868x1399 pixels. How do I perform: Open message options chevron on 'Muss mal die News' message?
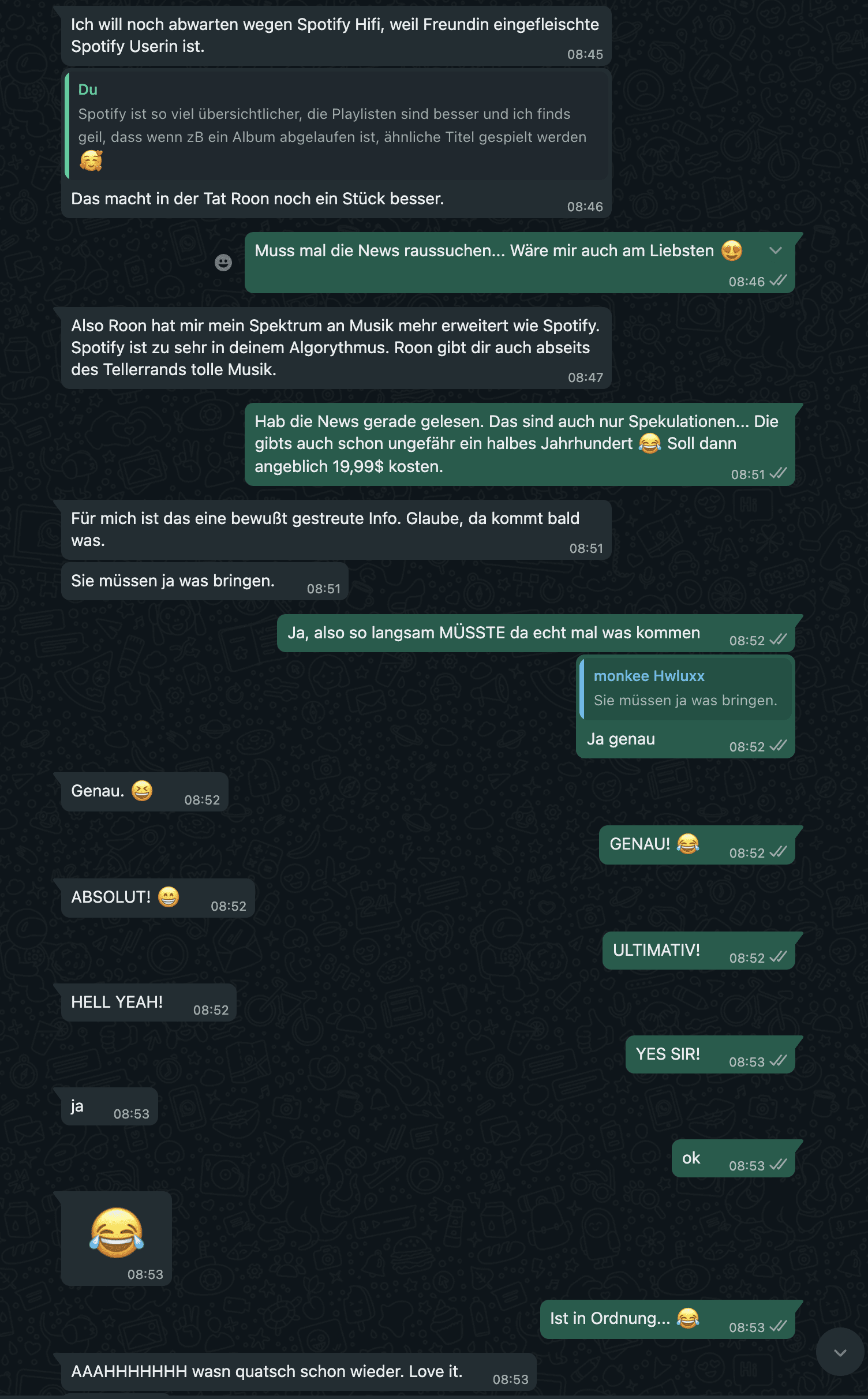[x=776, y=250]
